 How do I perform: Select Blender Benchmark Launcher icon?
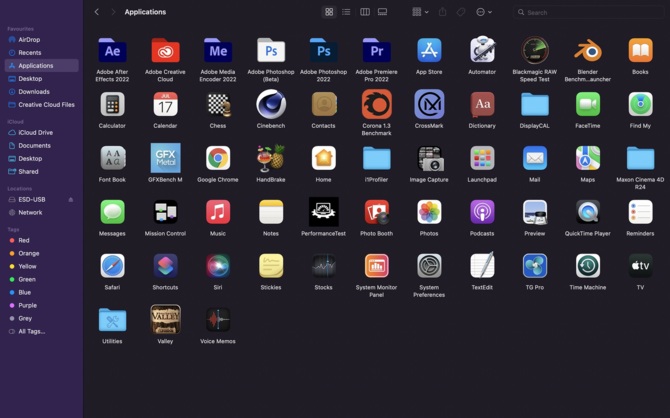pos(588,50)
